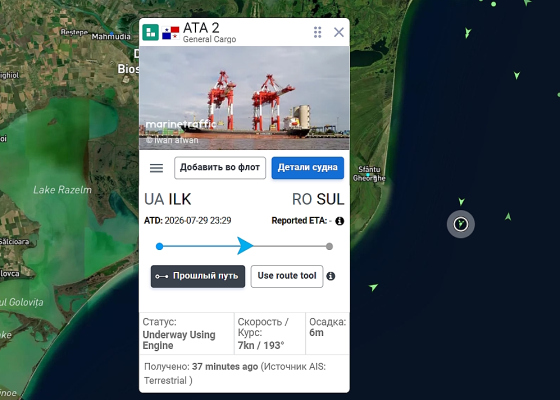
Task: Click the blue arrow voyage progress marker
Action: [x=245, y=246]
